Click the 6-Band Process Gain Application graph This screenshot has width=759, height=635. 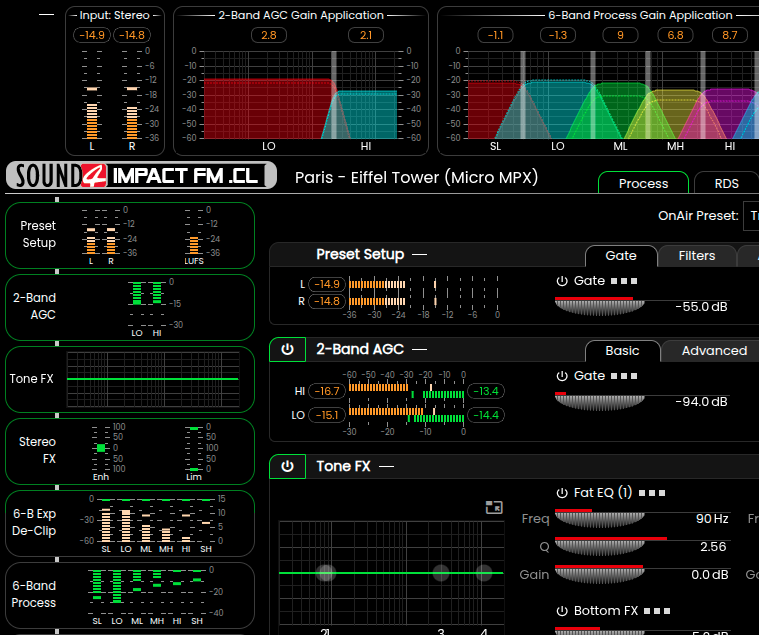tap(613, 95)
